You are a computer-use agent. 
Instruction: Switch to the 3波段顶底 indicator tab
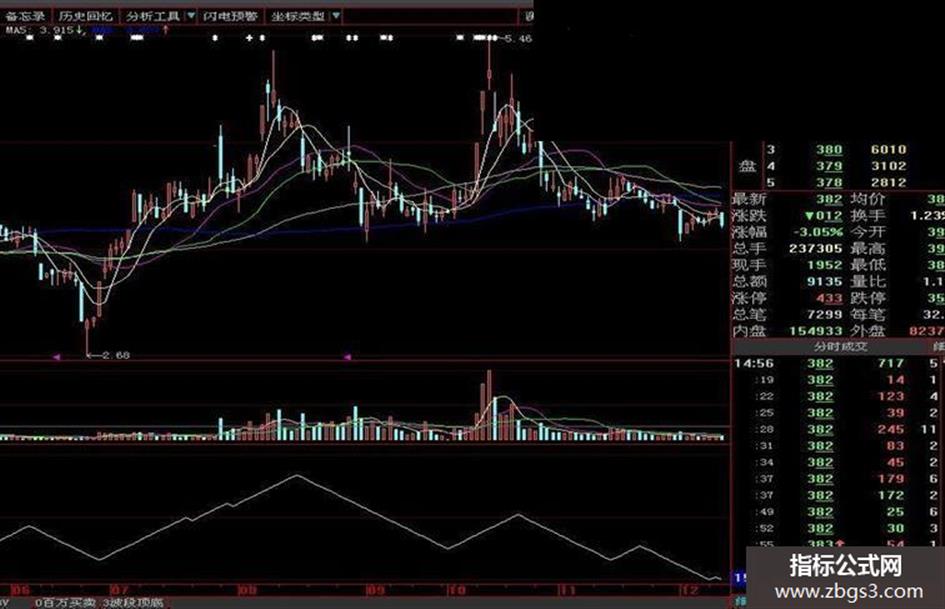point(133,602)
